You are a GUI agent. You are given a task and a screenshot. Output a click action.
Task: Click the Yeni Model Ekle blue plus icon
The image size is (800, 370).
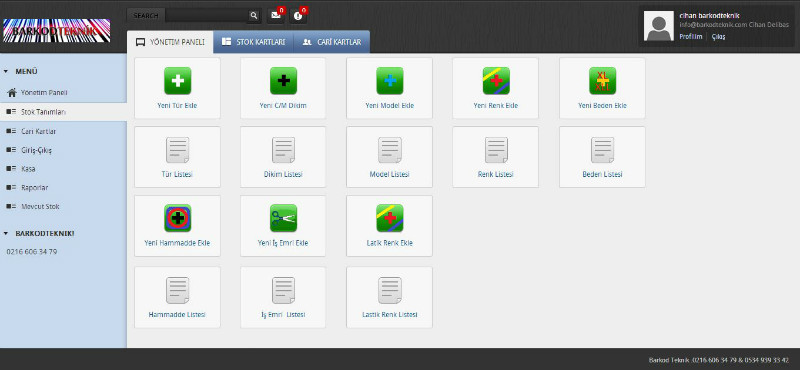pos(390,81)
